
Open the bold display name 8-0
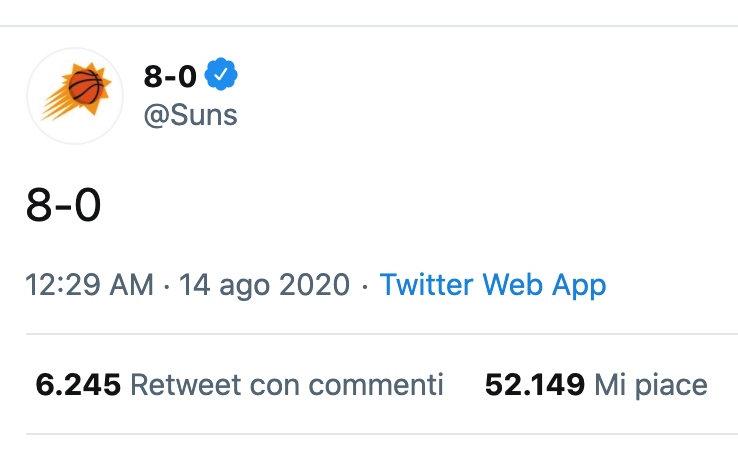[170, 76]
